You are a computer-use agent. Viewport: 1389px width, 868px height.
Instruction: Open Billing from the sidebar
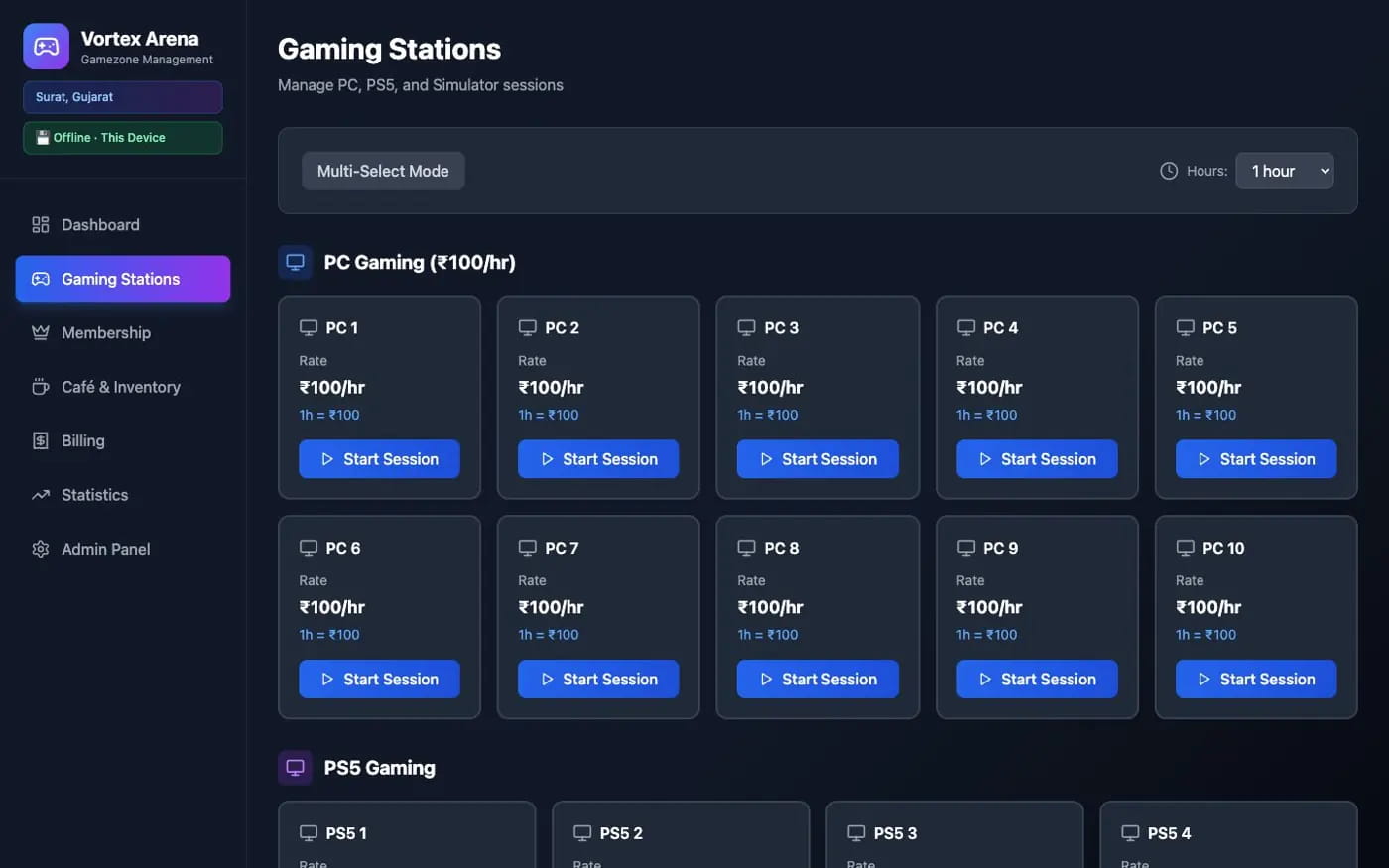click(x=123, y=441)
